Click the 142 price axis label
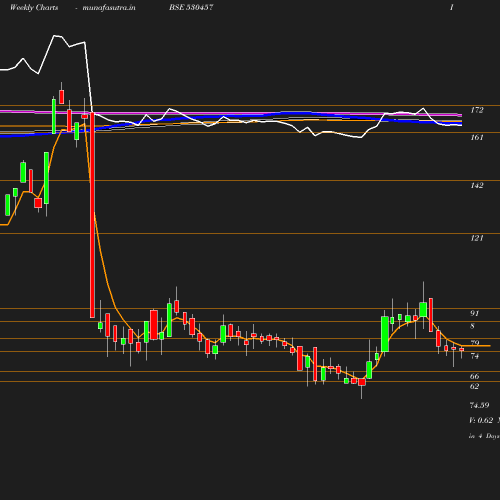 click(477, 185)
